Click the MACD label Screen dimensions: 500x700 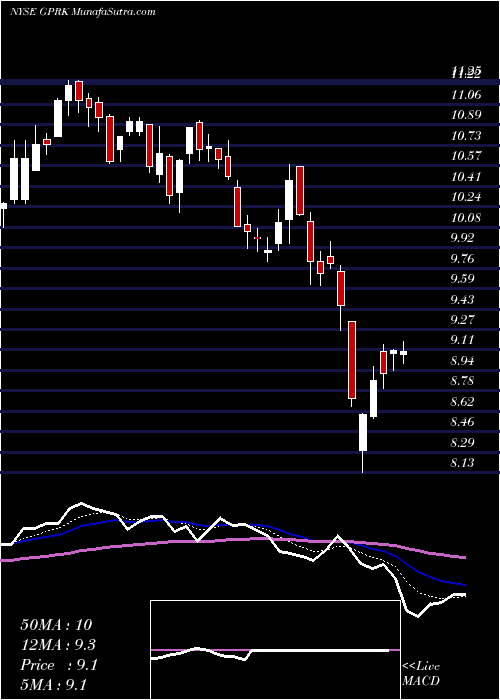(421, 681)
